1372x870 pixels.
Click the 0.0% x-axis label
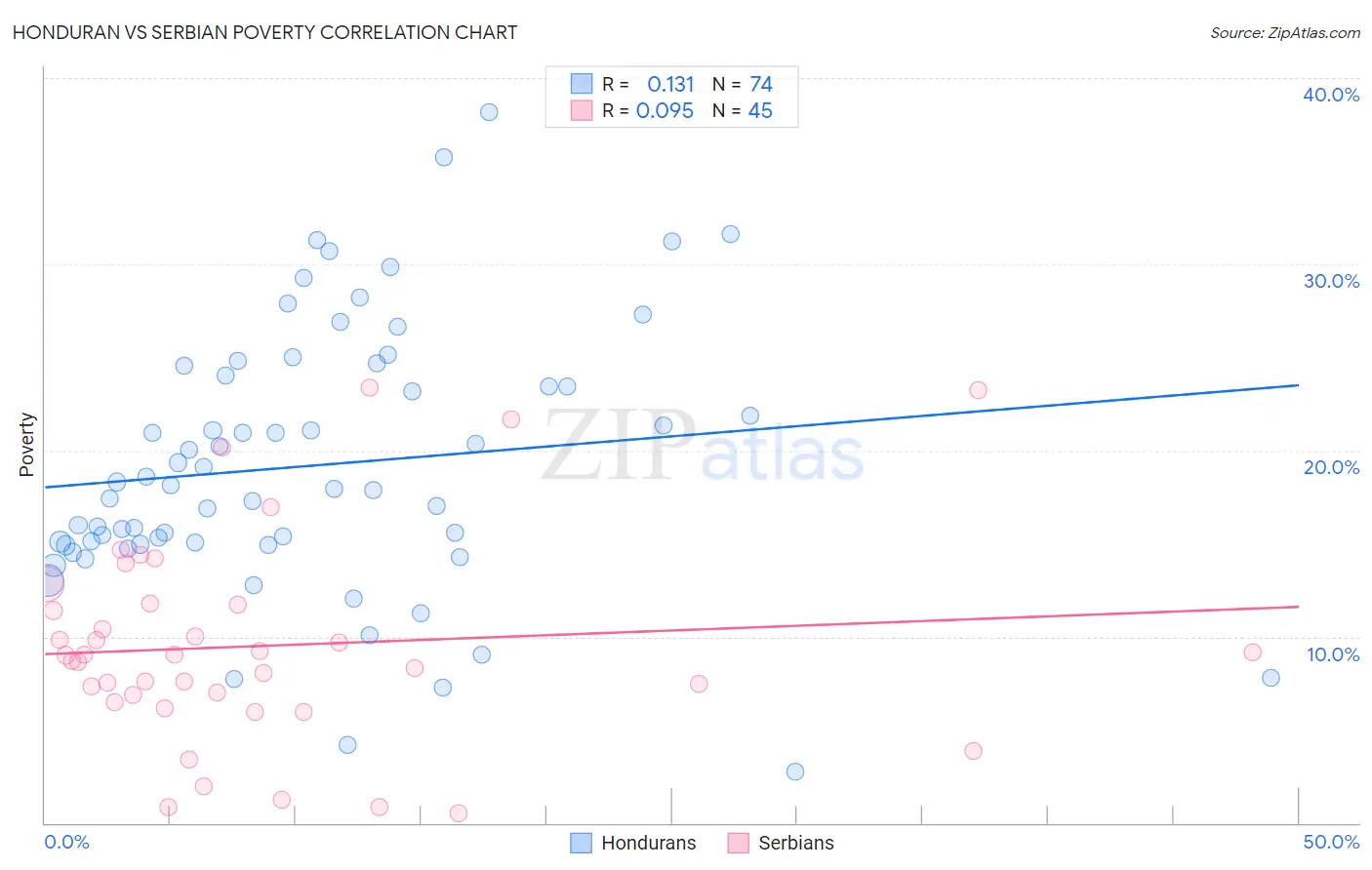67,842
